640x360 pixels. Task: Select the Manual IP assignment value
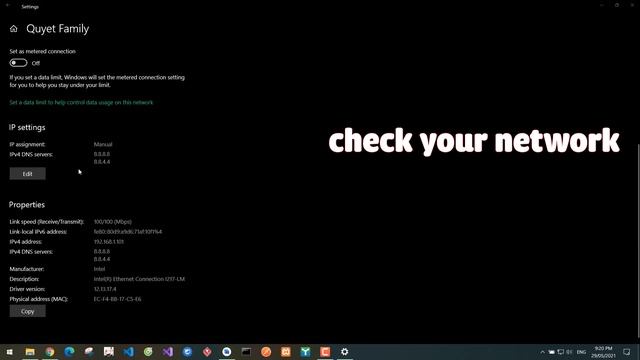pos(103,144)
